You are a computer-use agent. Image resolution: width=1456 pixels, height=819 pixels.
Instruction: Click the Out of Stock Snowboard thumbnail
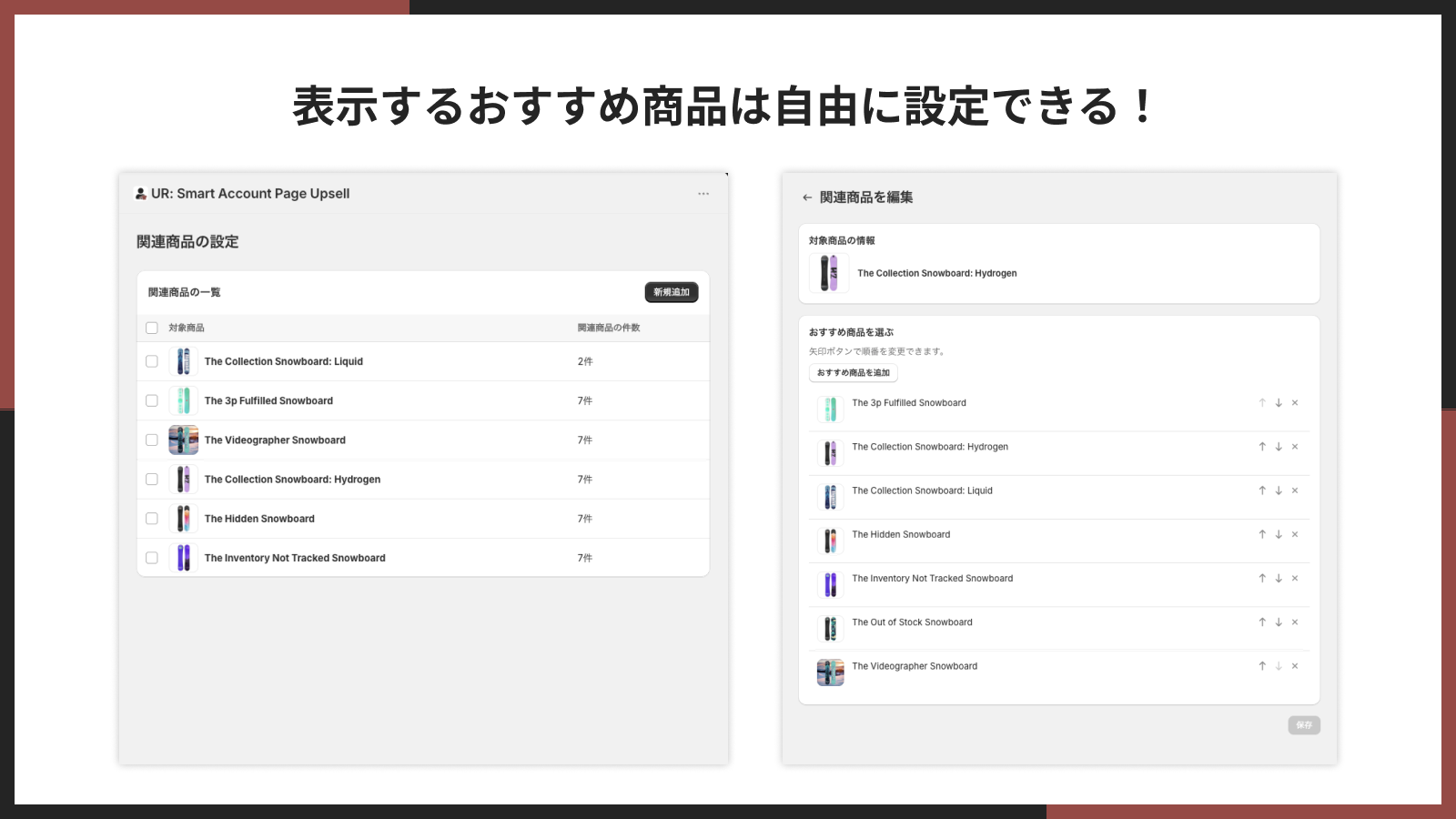830,629
